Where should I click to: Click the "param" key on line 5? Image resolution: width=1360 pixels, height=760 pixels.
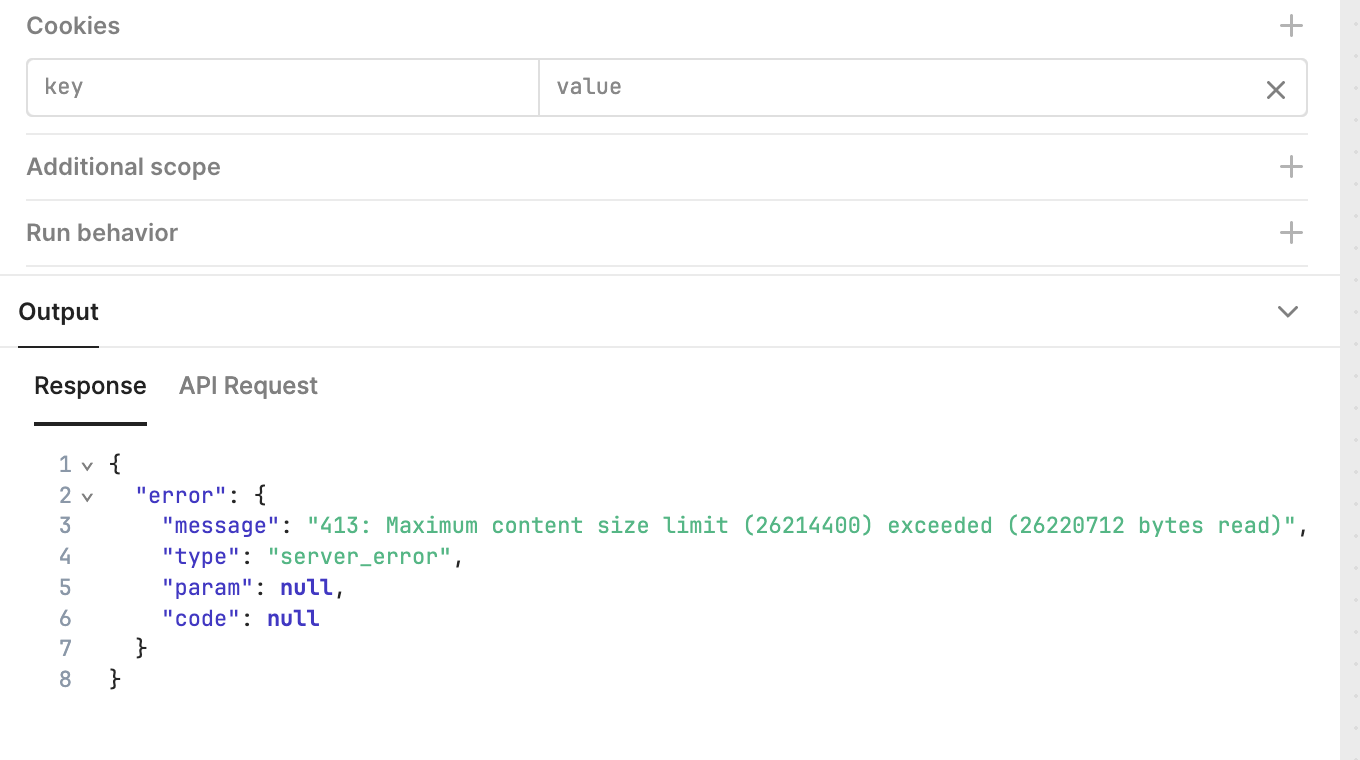[208, 588]
